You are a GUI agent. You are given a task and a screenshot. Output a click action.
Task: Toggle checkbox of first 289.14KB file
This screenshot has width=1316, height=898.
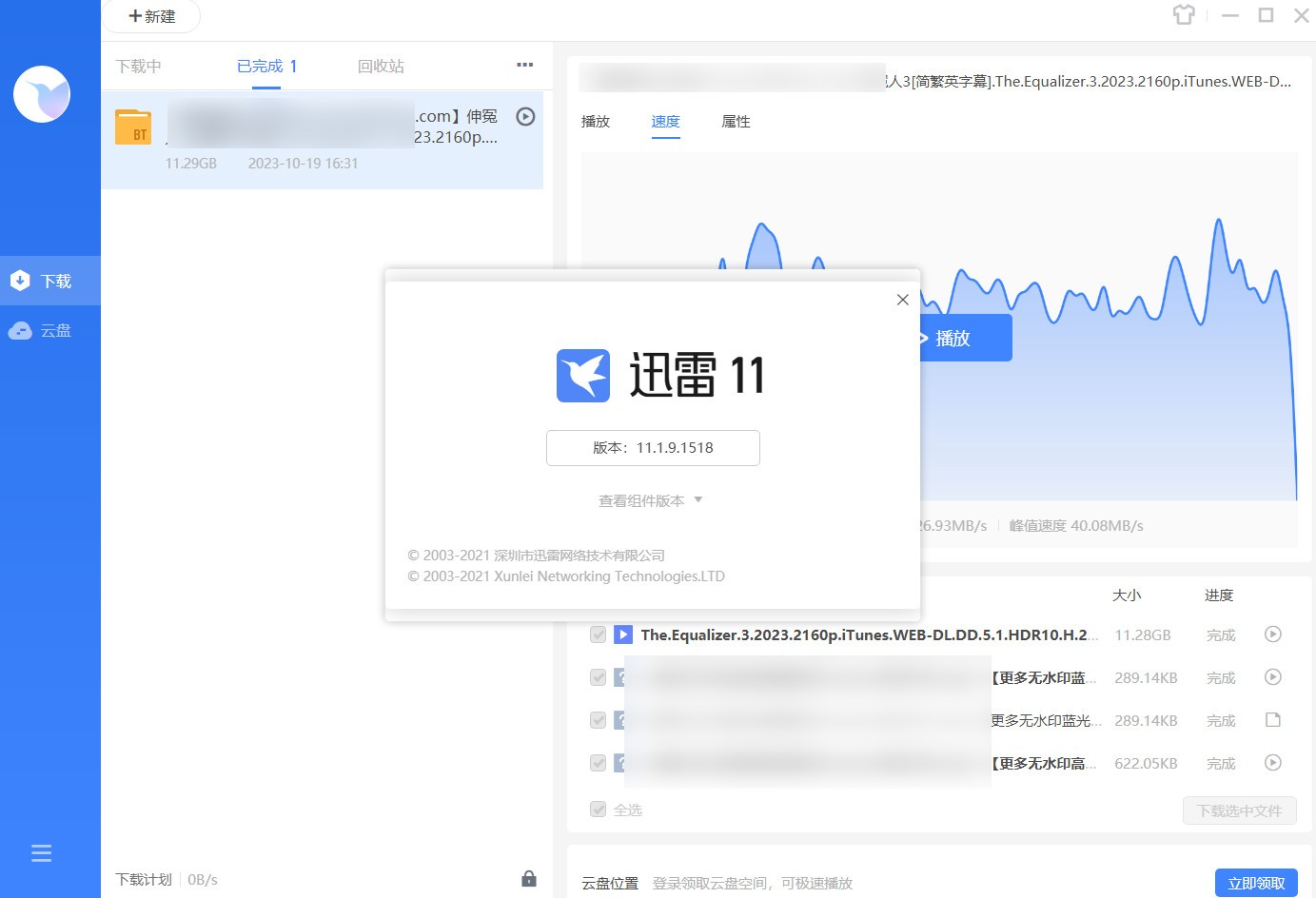point(598,677)
